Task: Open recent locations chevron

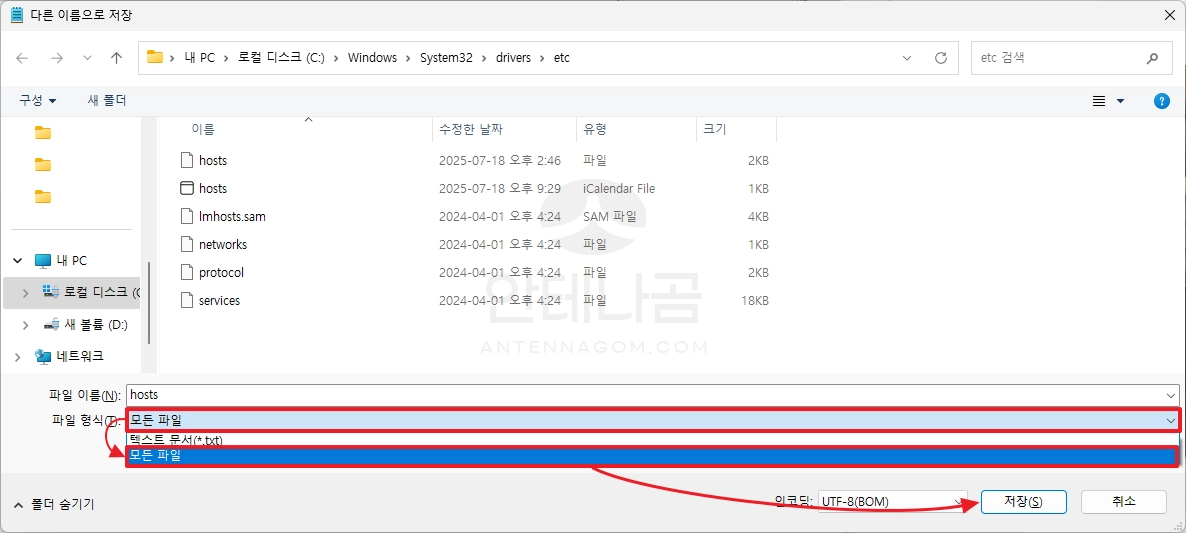Action: click(x=87, y=57)
